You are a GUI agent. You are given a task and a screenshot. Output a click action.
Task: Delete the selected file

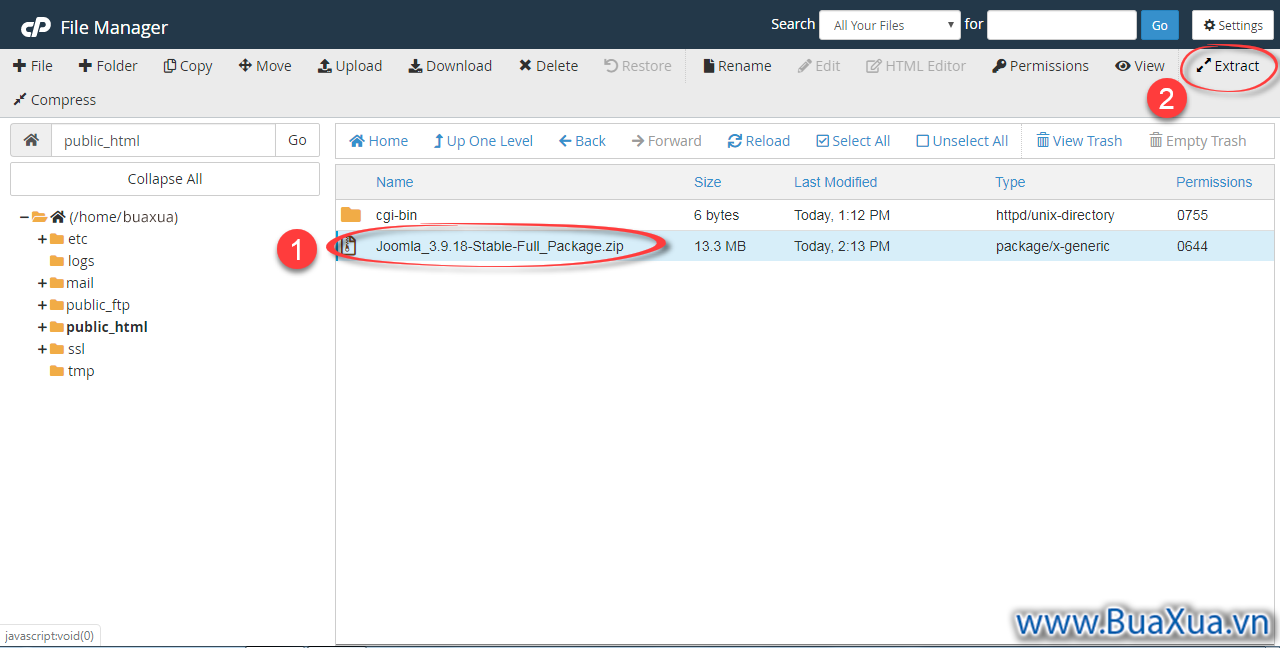pos(548,66)
